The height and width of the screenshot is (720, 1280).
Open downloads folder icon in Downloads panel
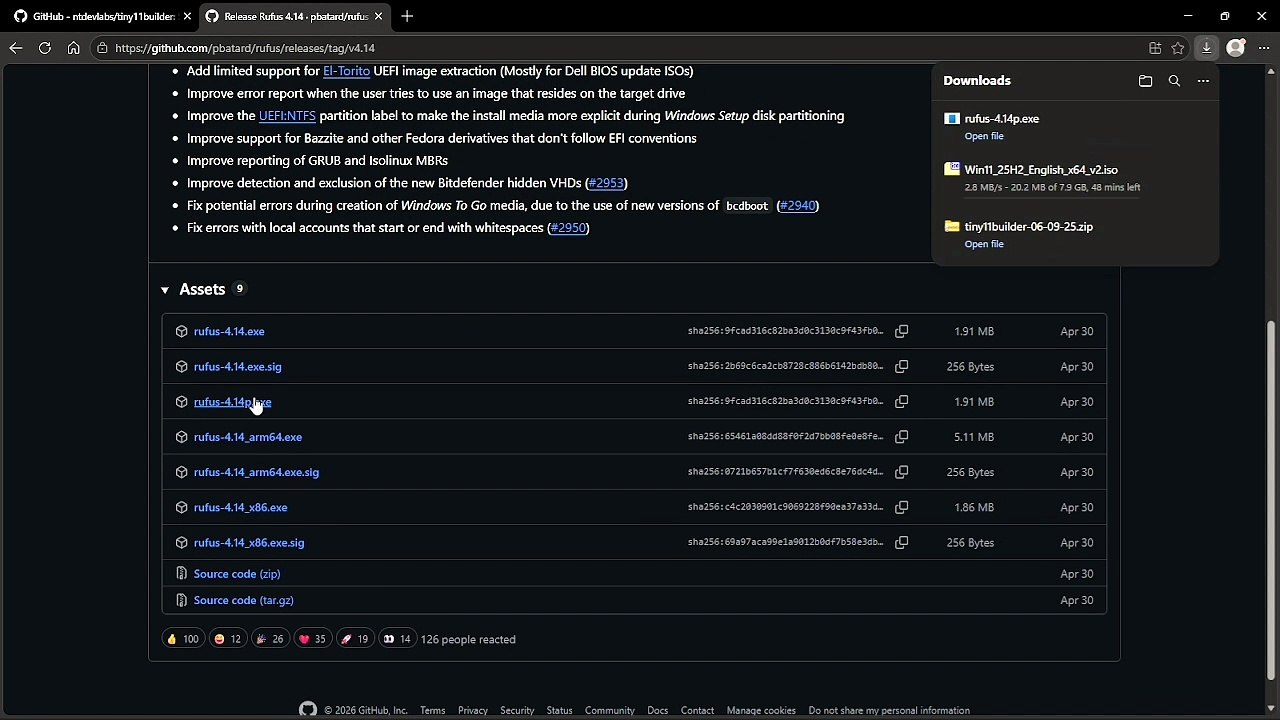tap(1145, 81)
